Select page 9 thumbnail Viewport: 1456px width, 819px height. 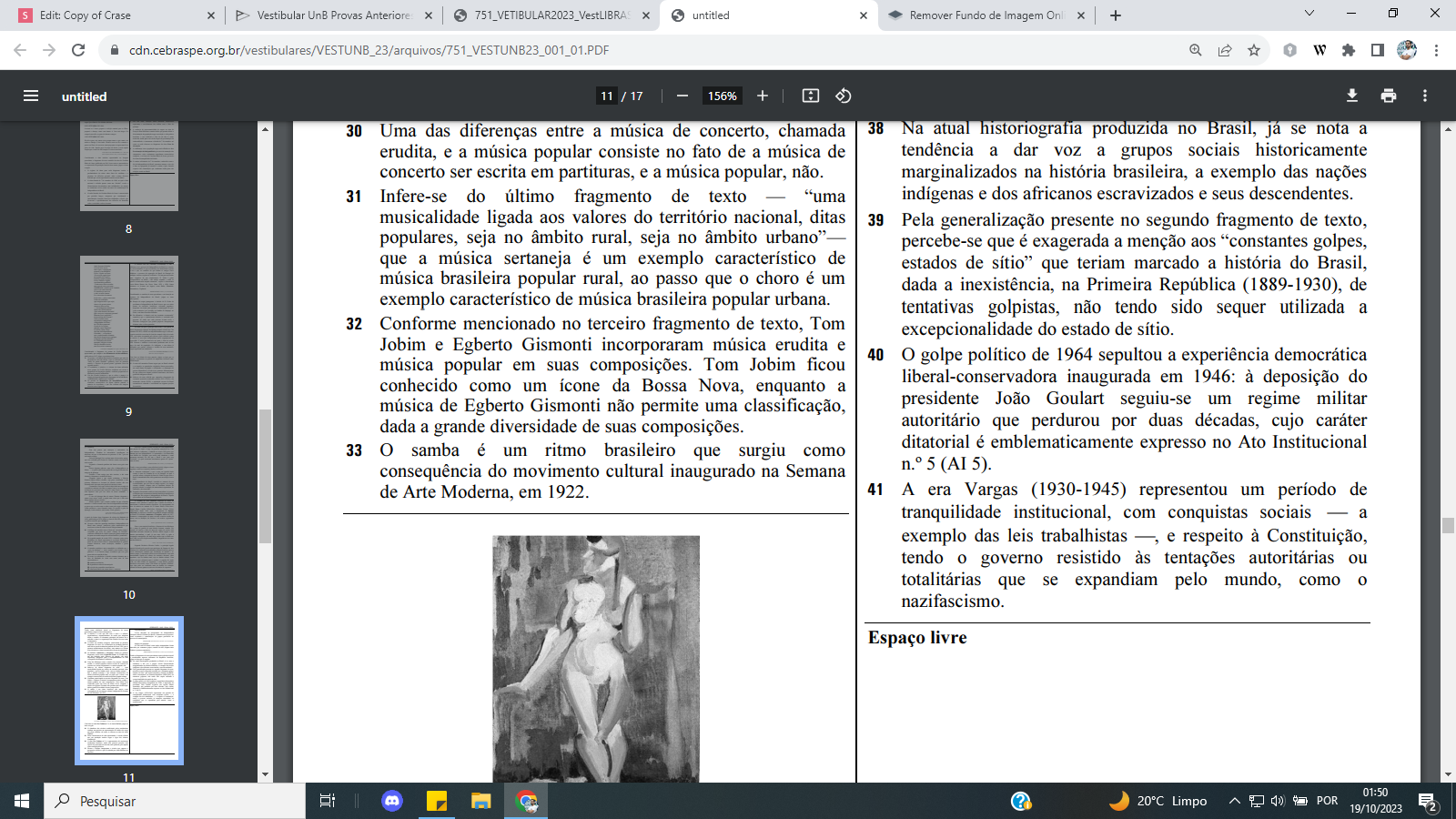[129, 325]
